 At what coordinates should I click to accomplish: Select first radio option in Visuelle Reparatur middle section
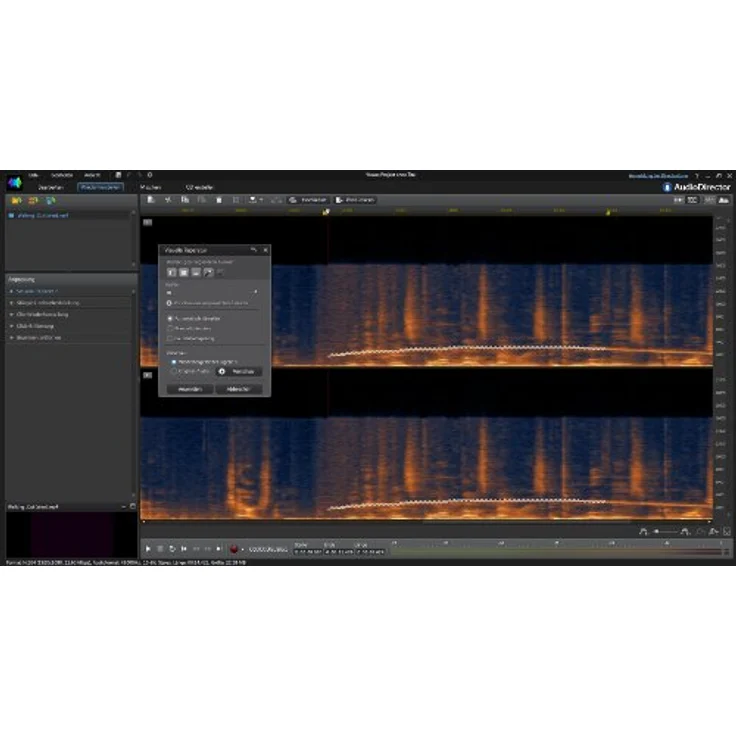pyautogui.click(x=170, y=318)
